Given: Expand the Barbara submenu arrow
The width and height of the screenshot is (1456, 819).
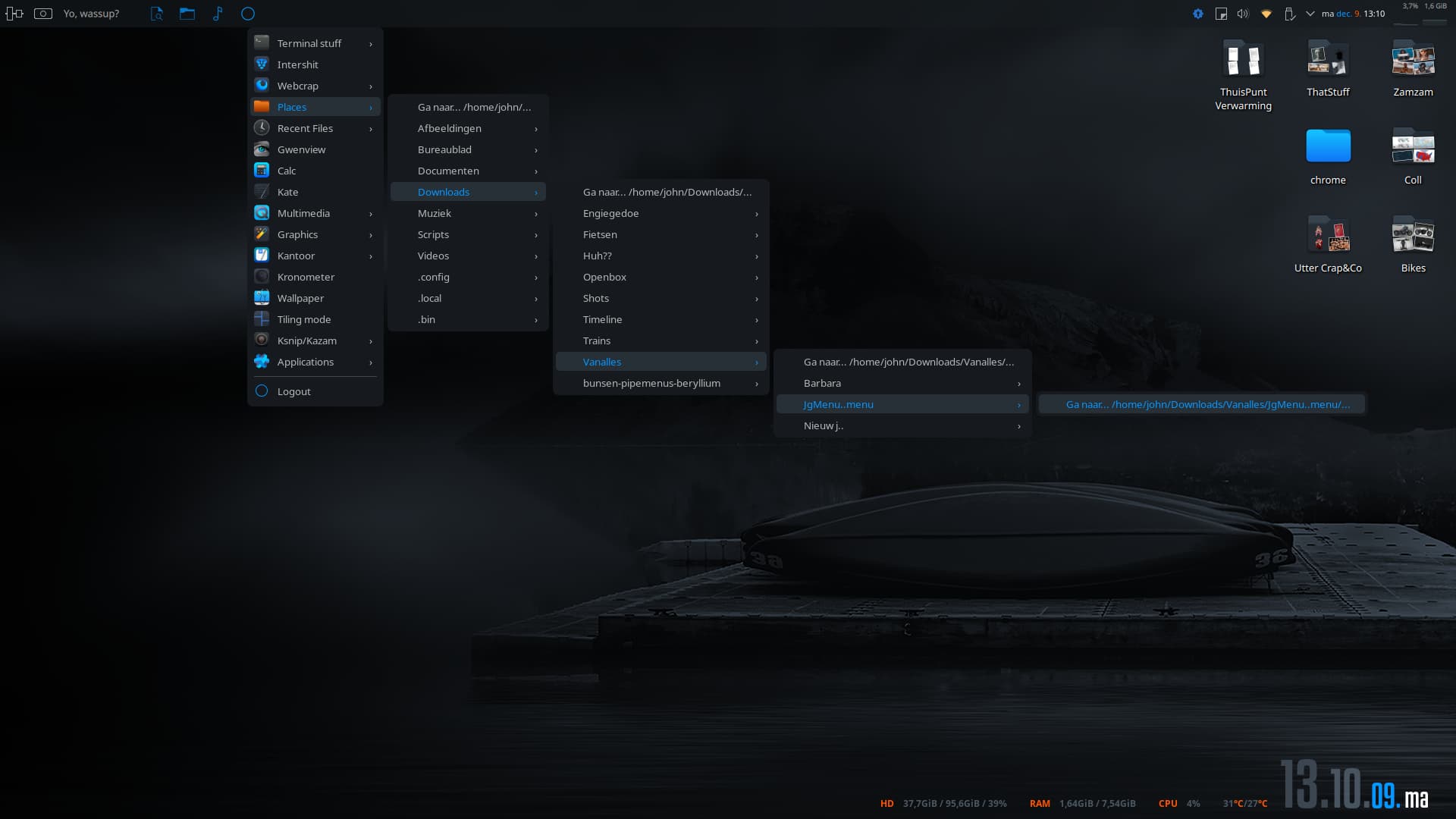Looking at the screenshot, I should [1019, 384].
